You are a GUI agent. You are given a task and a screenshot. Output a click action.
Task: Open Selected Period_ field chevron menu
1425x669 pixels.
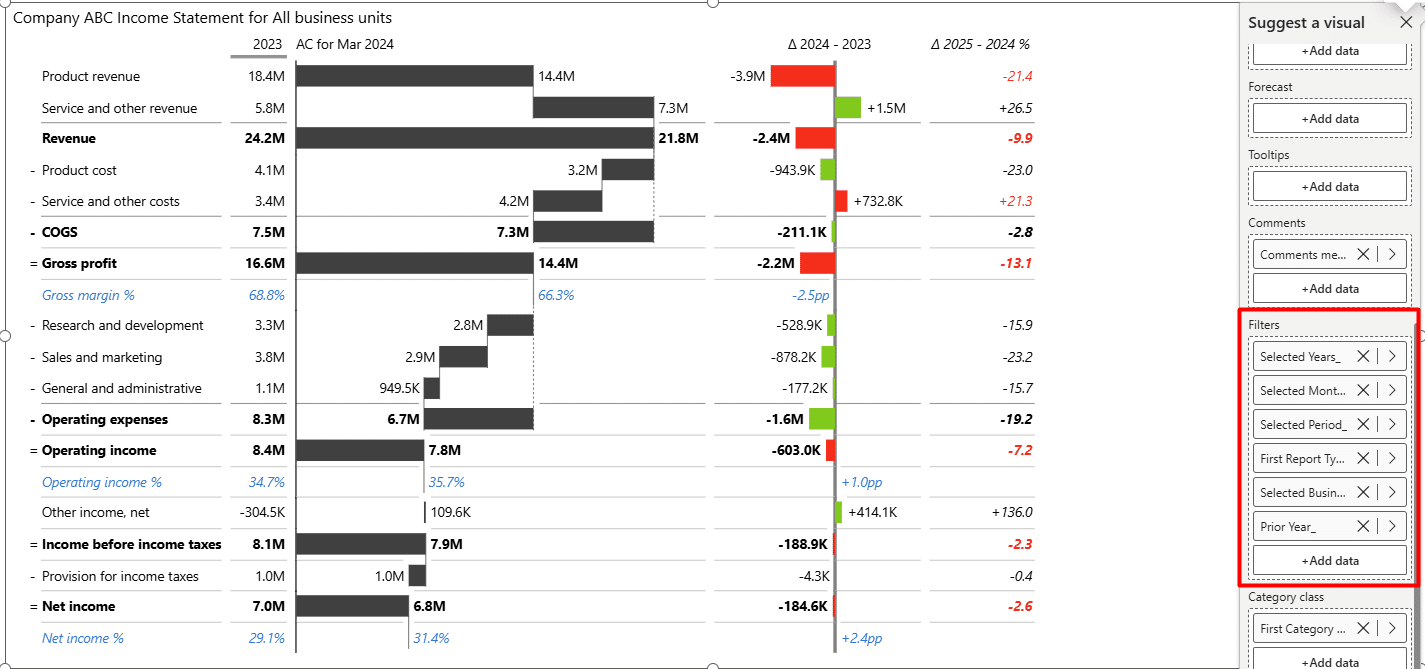[1392, 424]
